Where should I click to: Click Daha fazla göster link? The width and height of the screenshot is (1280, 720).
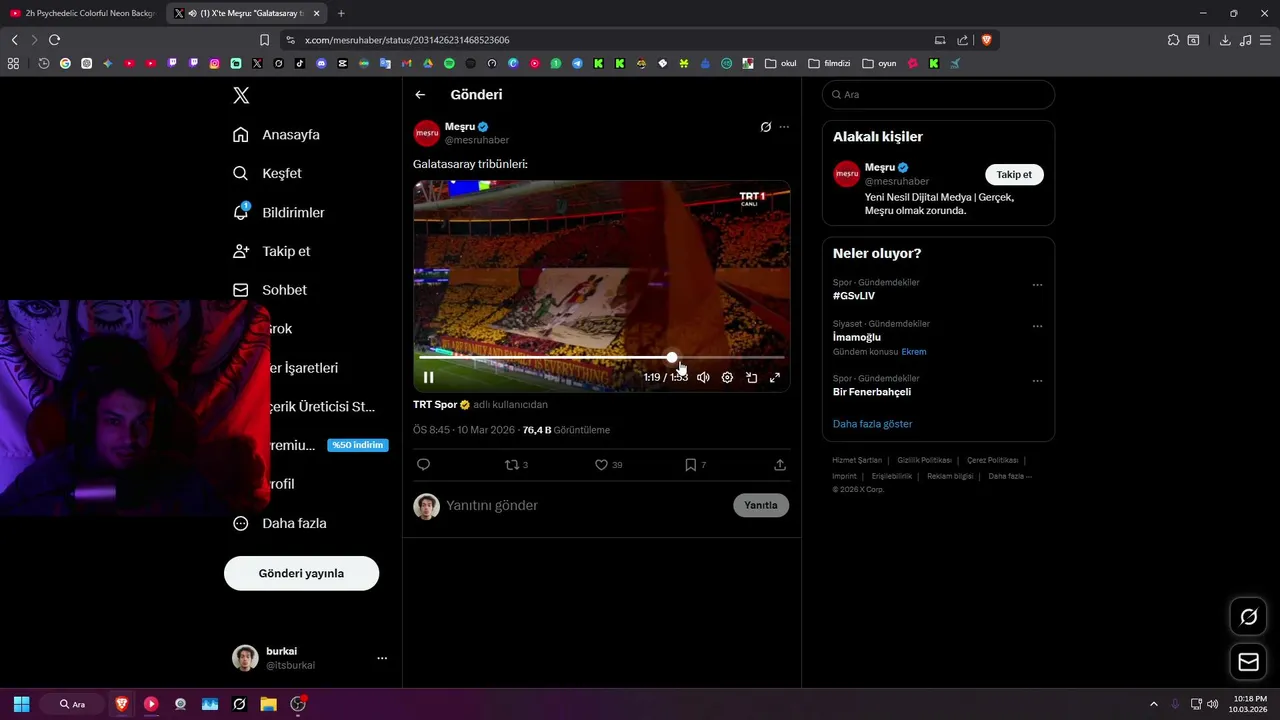[x=873, y=424]
